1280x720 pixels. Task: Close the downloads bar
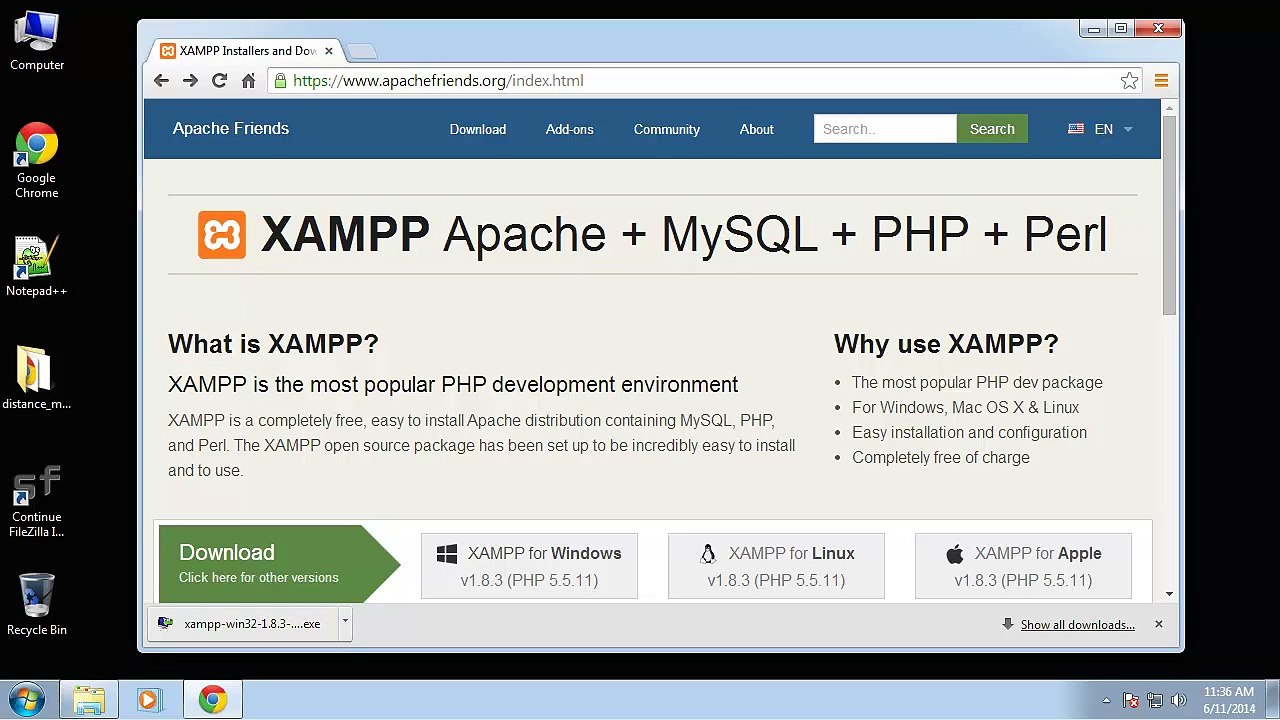point(1158,624)
